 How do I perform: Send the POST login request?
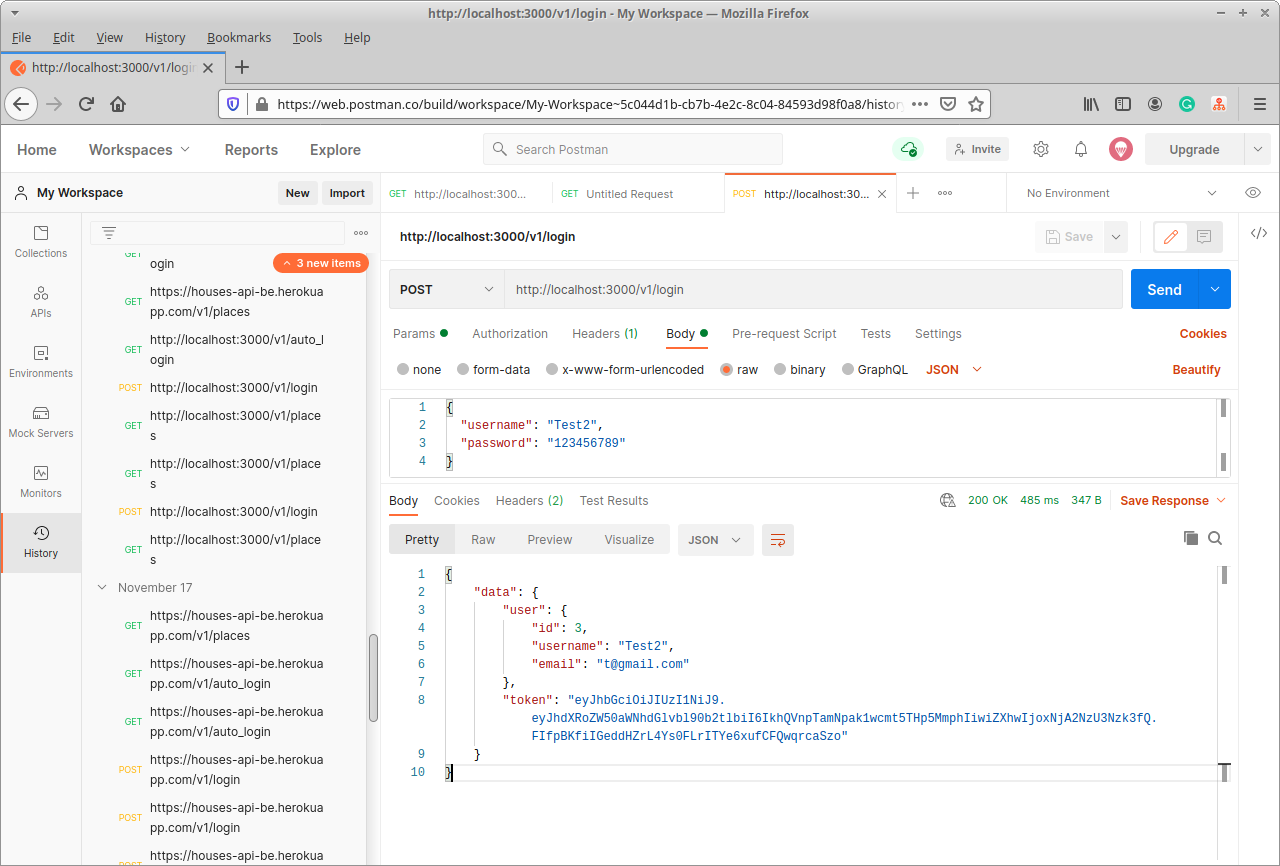coord(1164,289)
